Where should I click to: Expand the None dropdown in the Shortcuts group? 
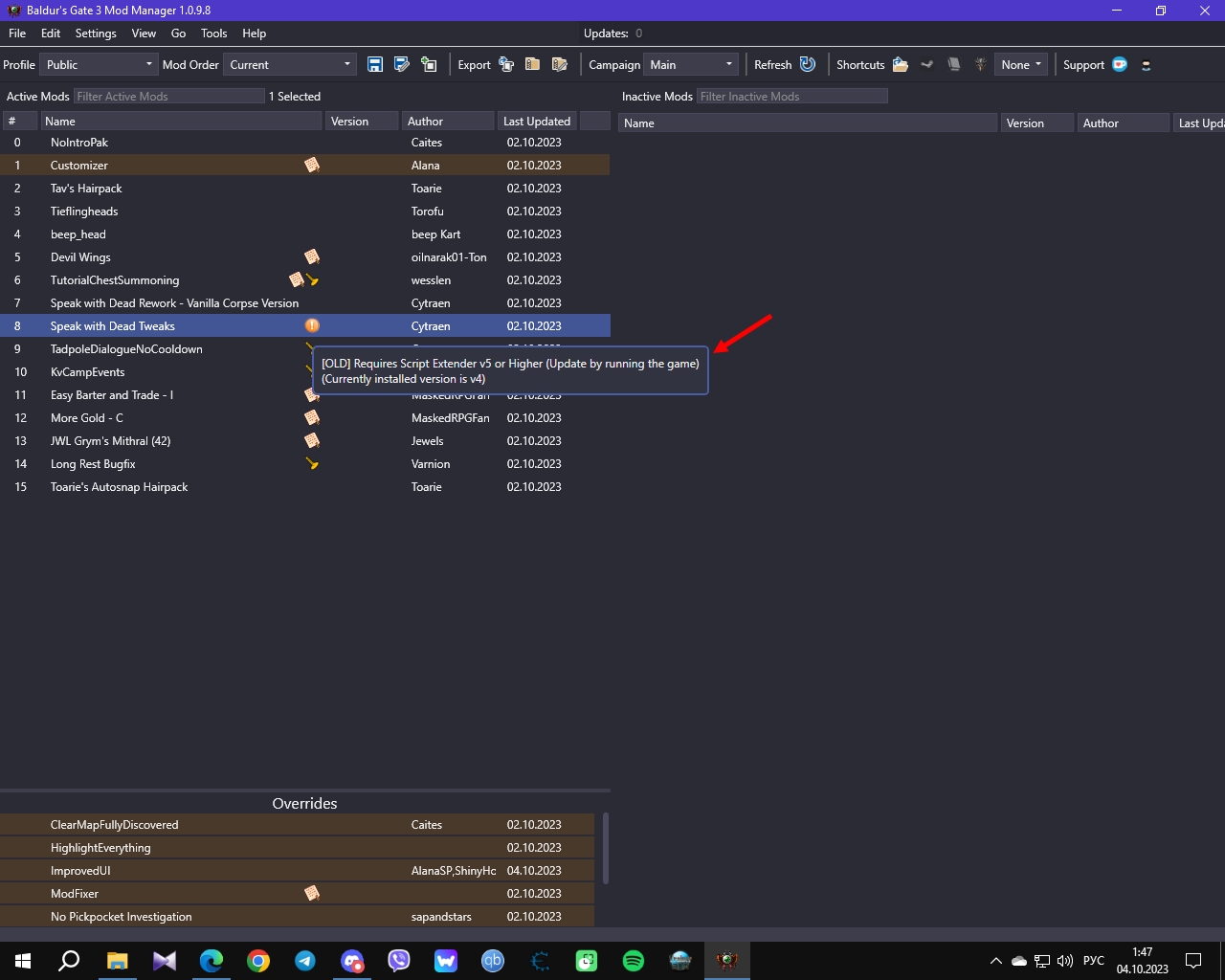(1021, 64)
